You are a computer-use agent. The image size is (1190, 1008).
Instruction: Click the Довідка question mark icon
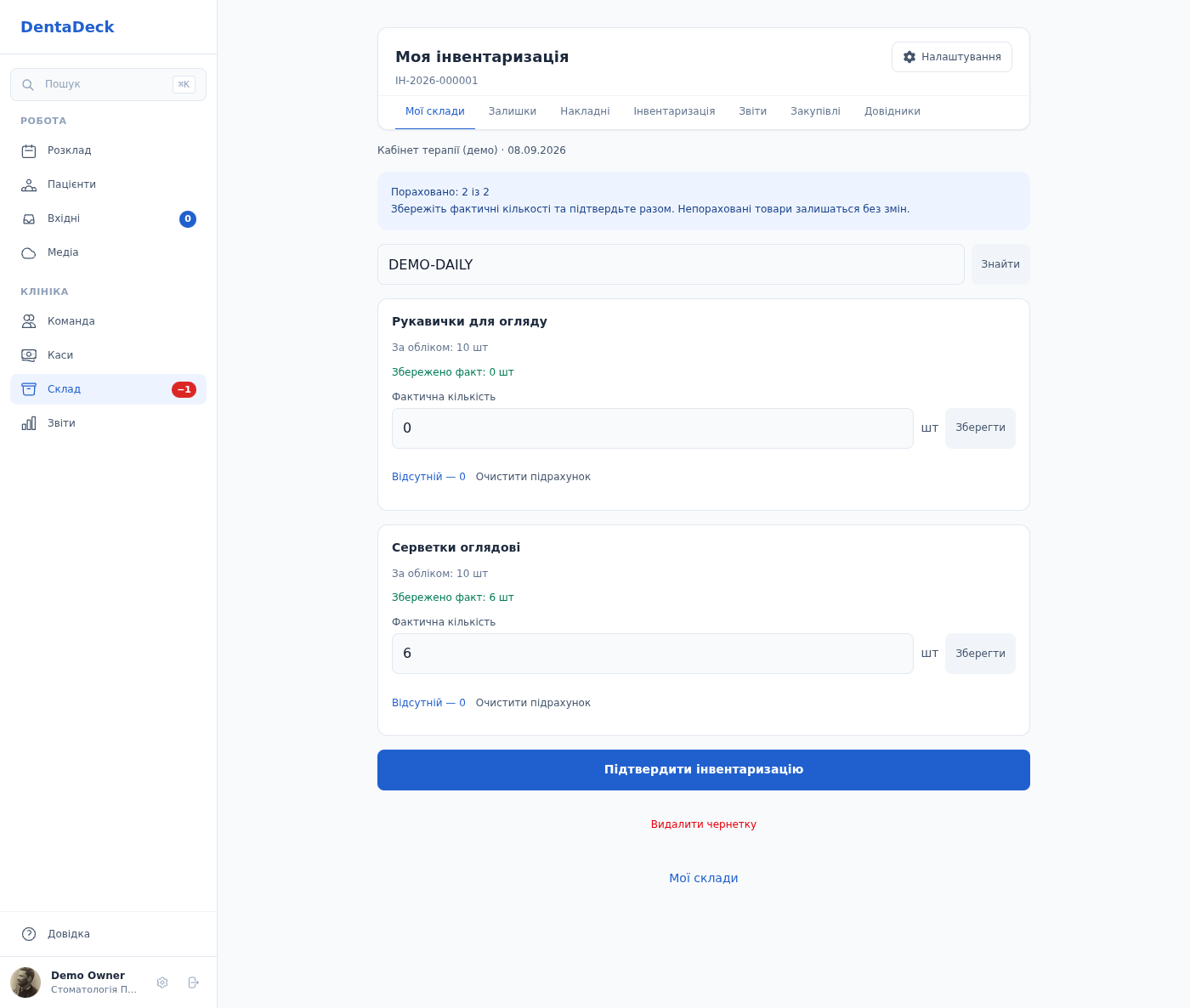pyautogui.click(x=29, y=934)
